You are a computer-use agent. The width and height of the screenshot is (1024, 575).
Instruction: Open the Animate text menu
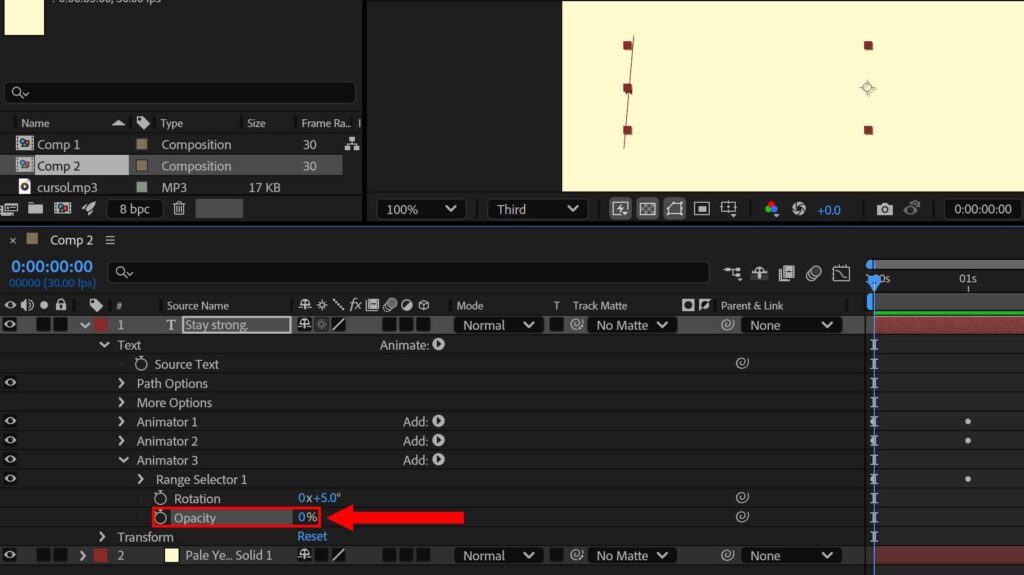[x=438, y=344]
